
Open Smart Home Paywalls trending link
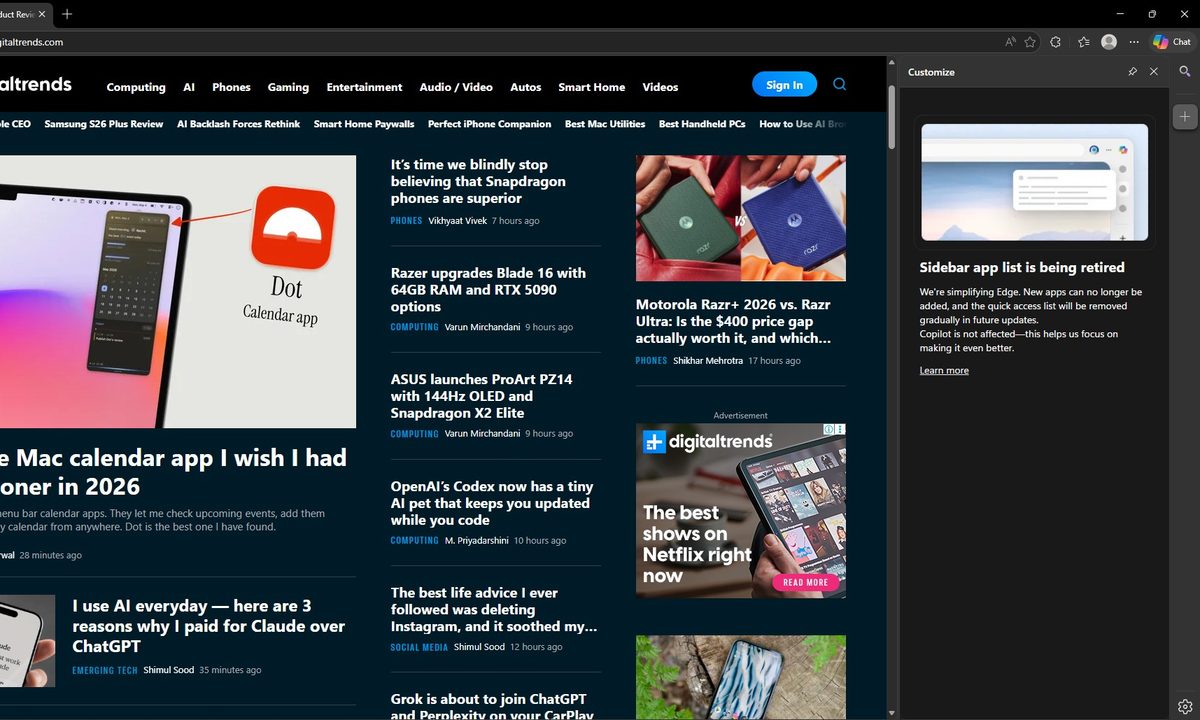click(364, 124)
